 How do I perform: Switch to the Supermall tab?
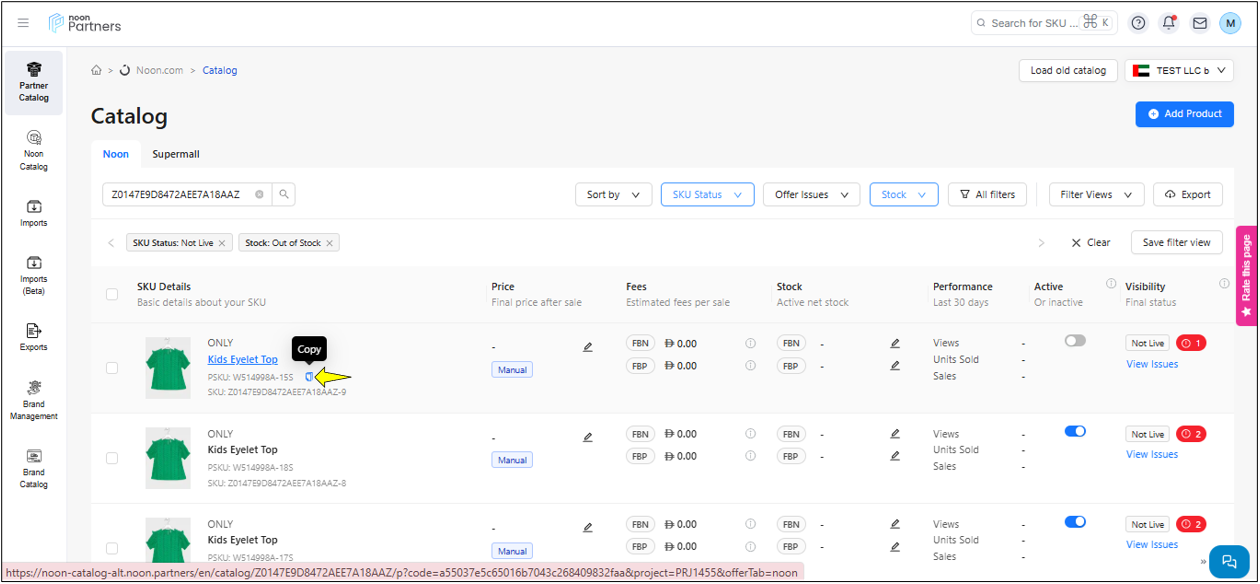pyautogui.click(x=176, y=154)
